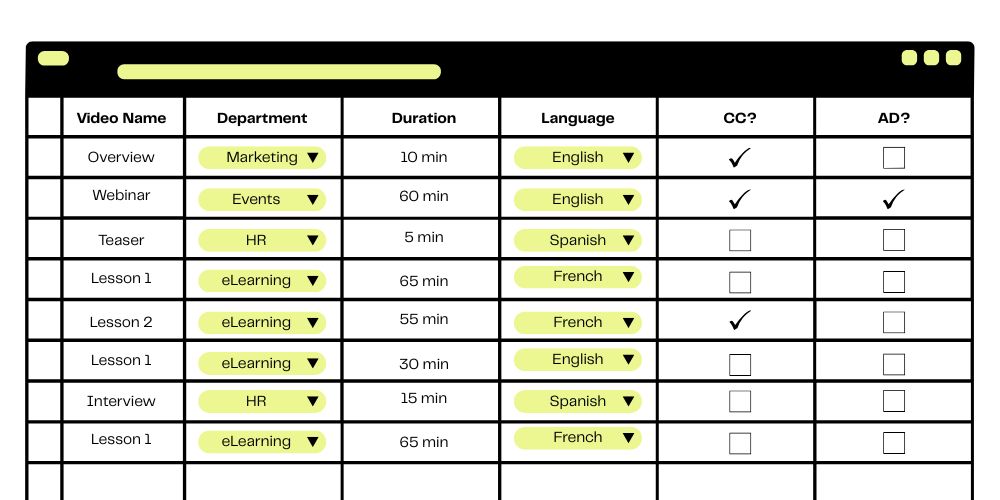Tick the AD checkbox in the Interview row
Image resolution: width=1000 pixels, height=500 pixels.
click(x=893, y=401)
